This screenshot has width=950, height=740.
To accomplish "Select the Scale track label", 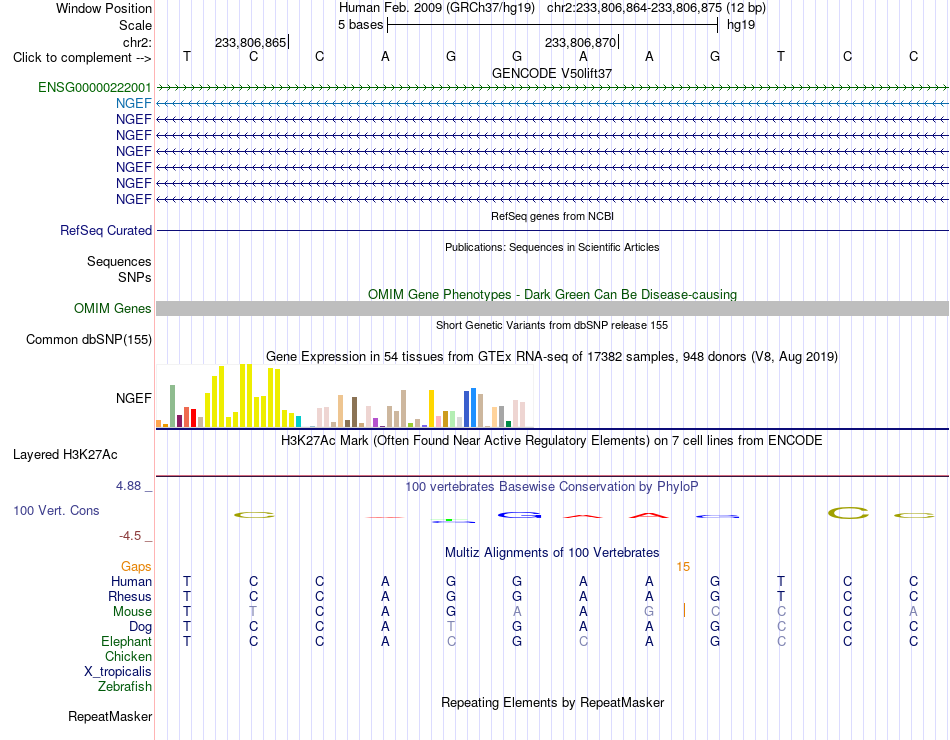I will coord(135,25).
